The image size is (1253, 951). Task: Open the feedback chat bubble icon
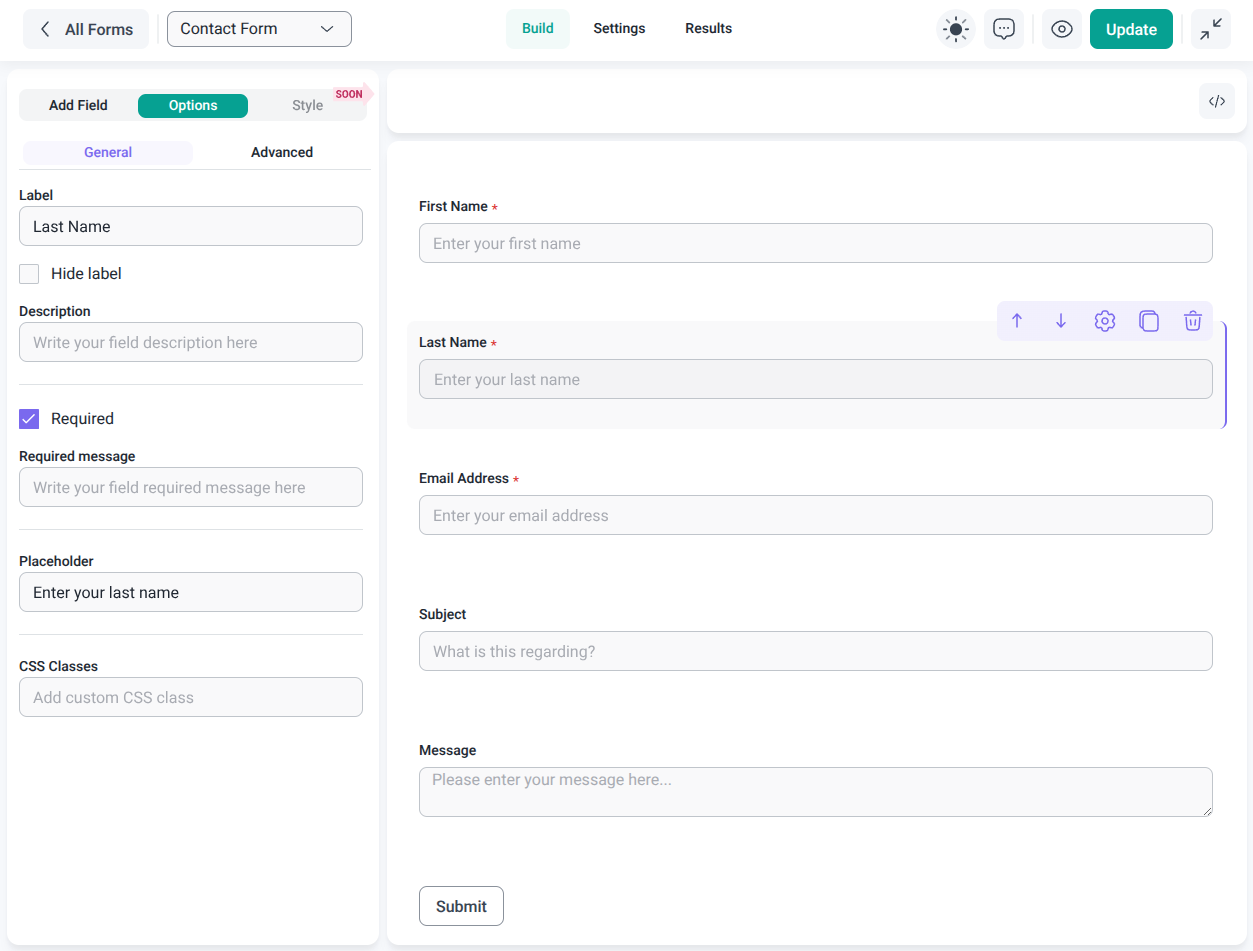coord(1004,29)
